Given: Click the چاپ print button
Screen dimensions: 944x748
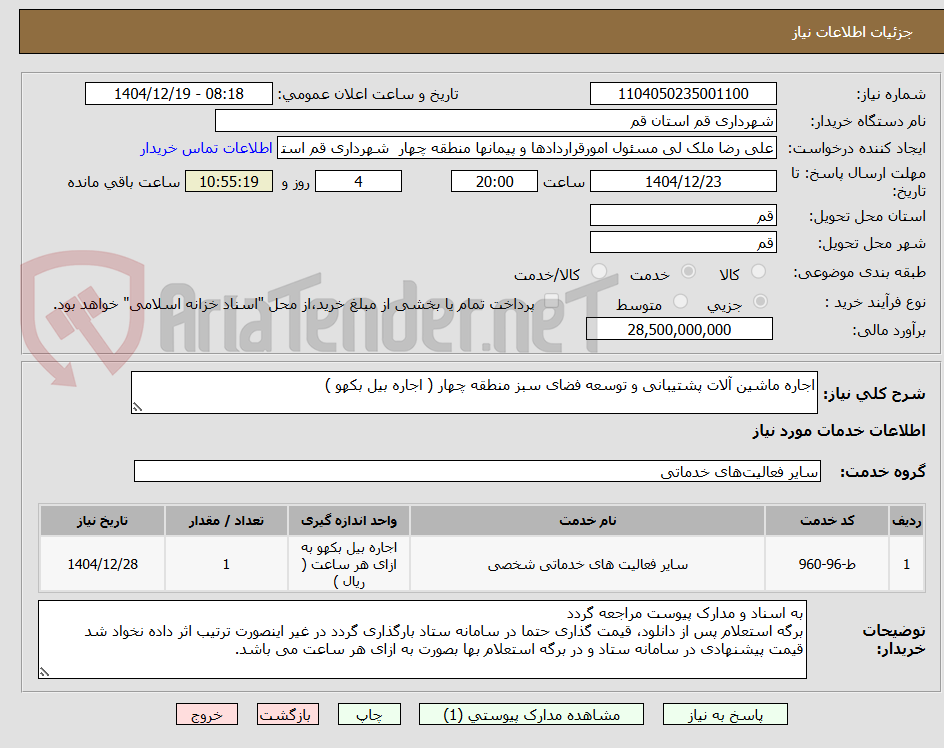Looking at the screenshot, I should pyautogui.click(x=369, y=714).
